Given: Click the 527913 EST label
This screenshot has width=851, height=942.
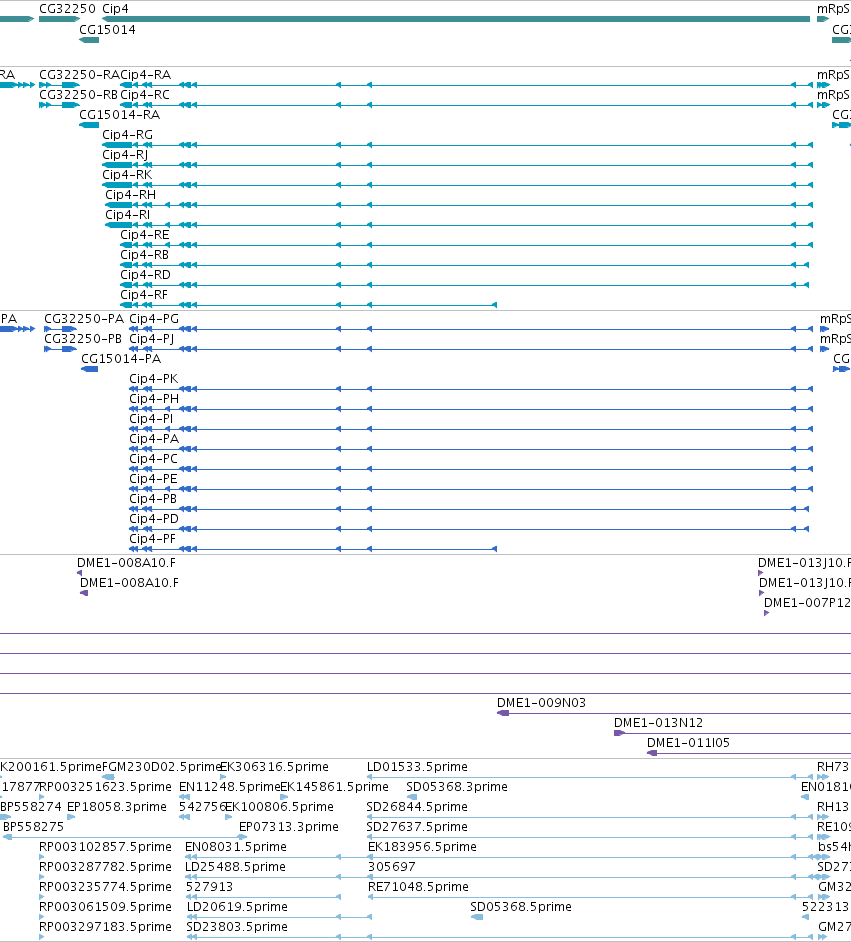Looking at the screenshot, I should [x=210, y=887].
